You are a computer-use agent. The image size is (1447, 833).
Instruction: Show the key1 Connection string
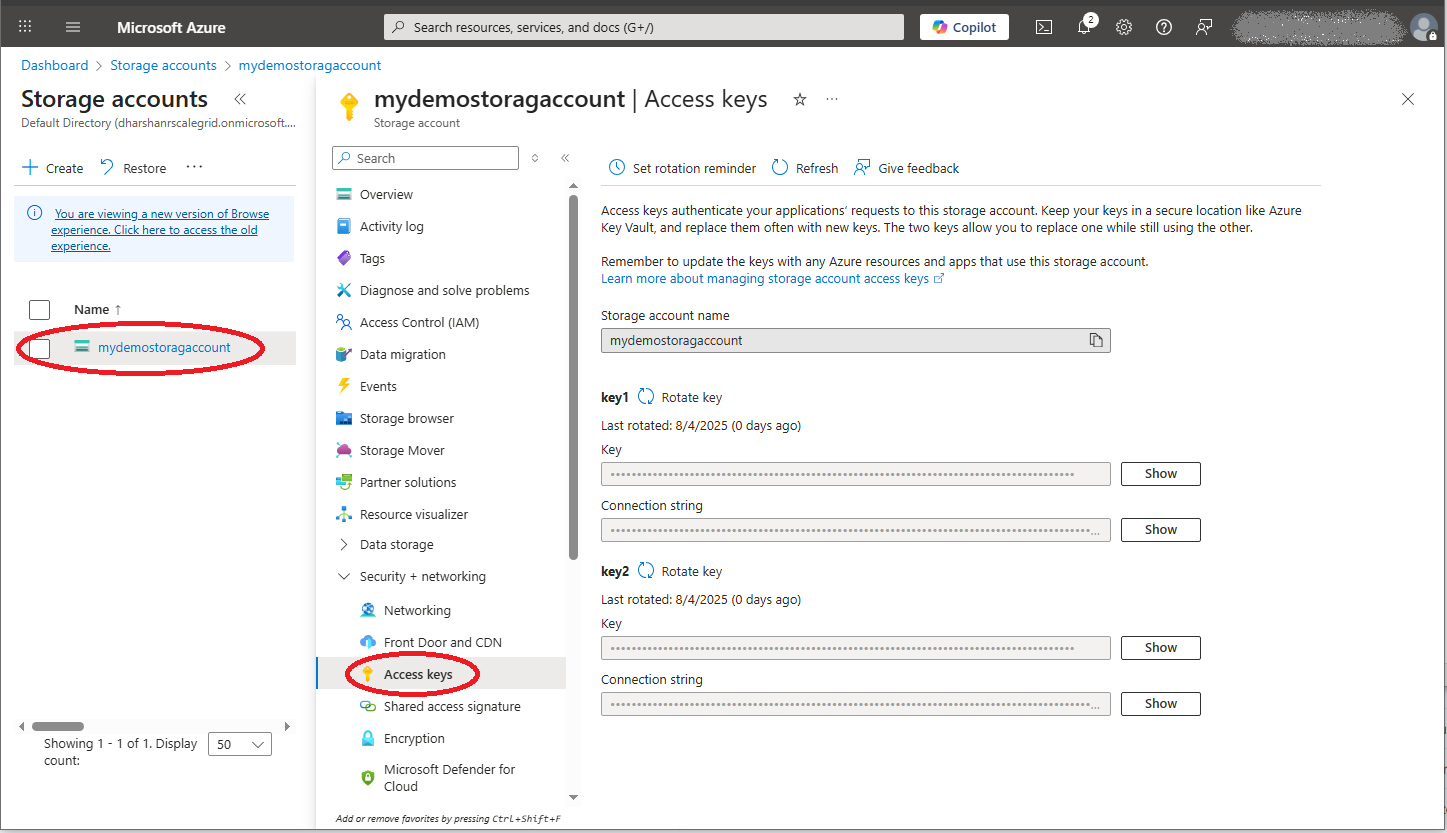1160,530
